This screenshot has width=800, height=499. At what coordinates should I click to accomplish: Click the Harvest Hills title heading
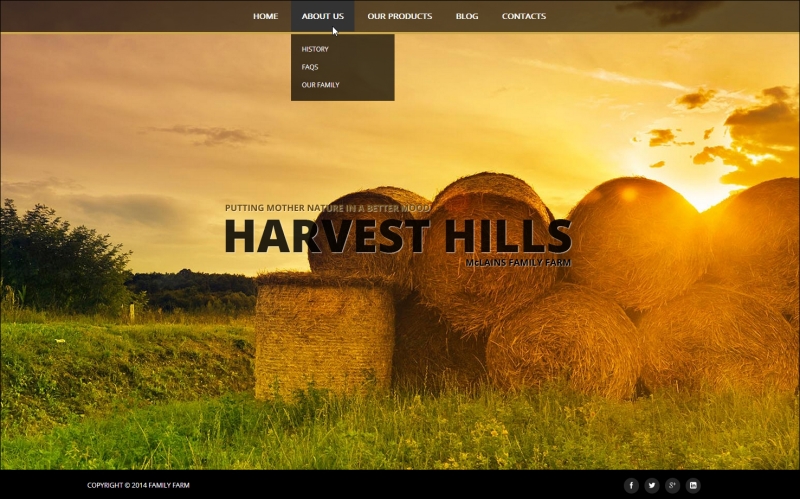[x=397, y=236]
